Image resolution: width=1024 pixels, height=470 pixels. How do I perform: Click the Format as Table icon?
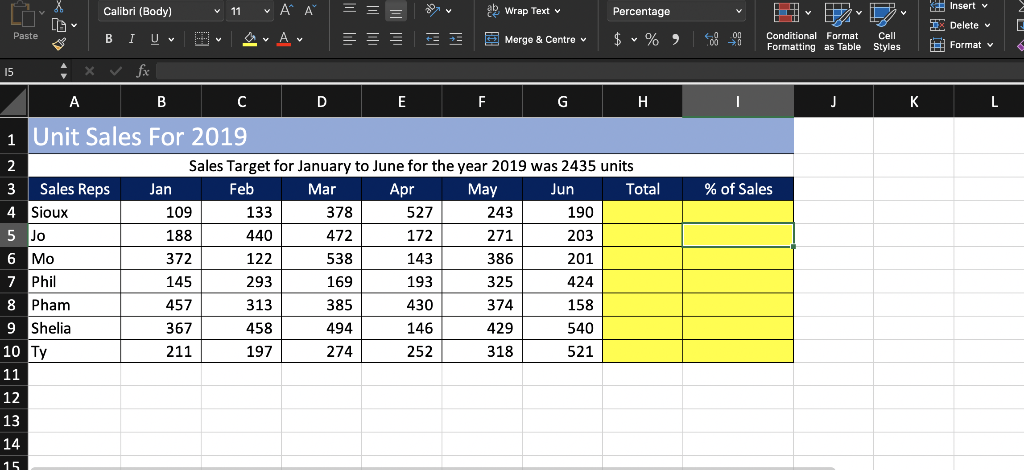click(838, 14)
